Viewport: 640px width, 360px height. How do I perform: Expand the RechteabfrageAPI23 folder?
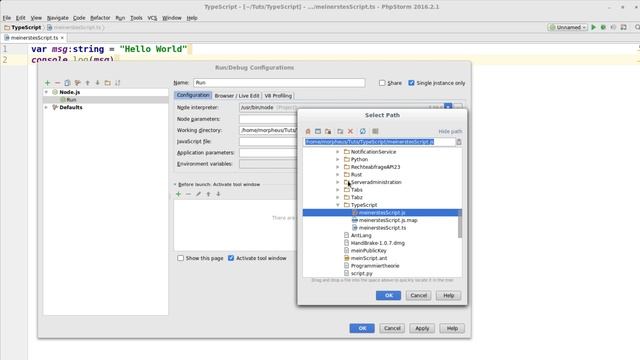(x=338, y=167)
